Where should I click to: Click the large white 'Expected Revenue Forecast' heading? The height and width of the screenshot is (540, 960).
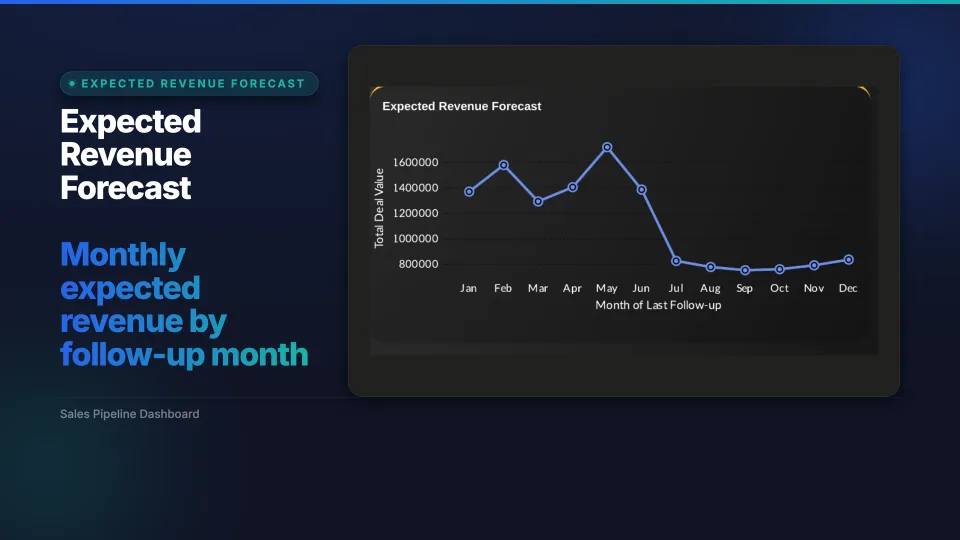point(130,154)
